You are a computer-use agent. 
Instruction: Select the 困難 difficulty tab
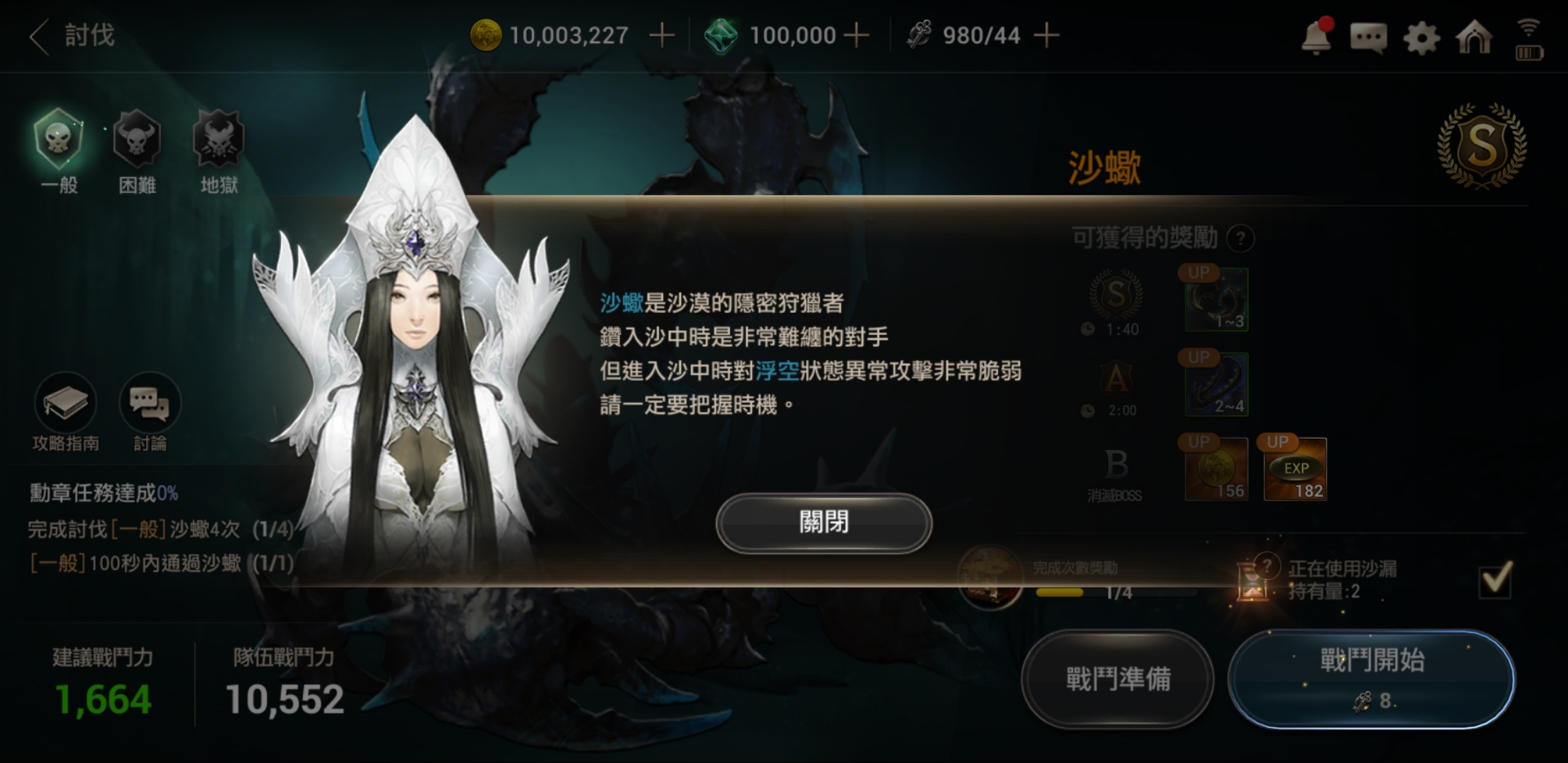[x=137, y=151]
